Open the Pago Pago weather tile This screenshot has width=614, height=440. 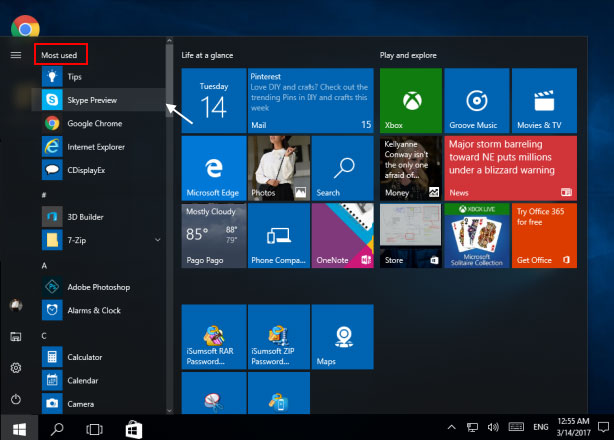click(x=214, y=236)
